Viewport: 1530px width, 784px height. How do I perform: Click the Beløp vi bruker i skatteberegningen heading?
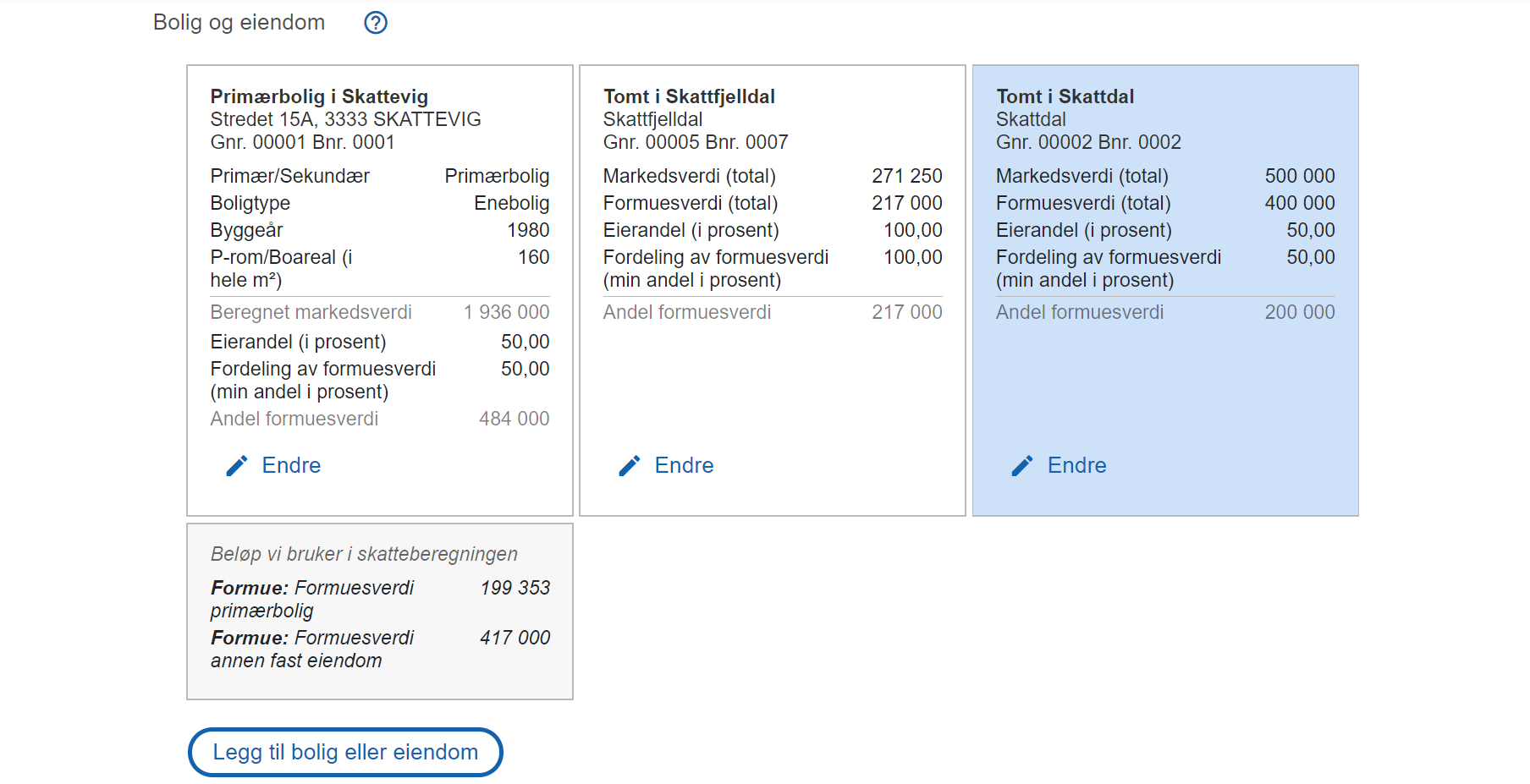click(364, 554)
